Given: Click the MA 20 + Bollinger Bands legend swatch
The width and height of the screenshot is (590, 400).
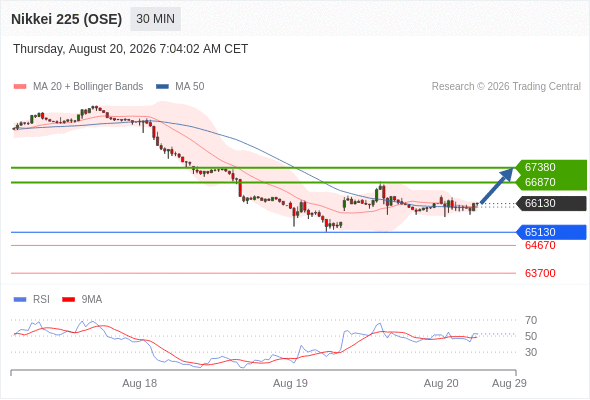Looking at the screenshot, I should point(20,87).
